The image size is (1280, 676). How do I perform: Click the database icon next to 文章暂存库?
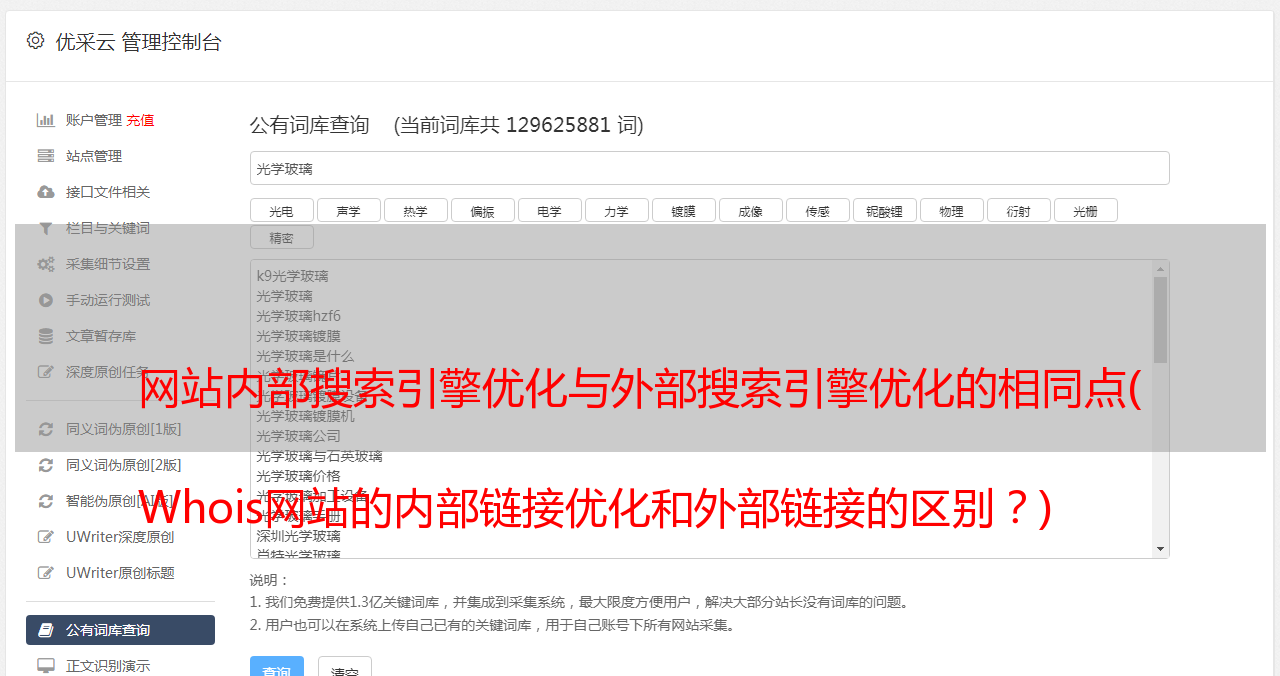(x=46, y=336)
